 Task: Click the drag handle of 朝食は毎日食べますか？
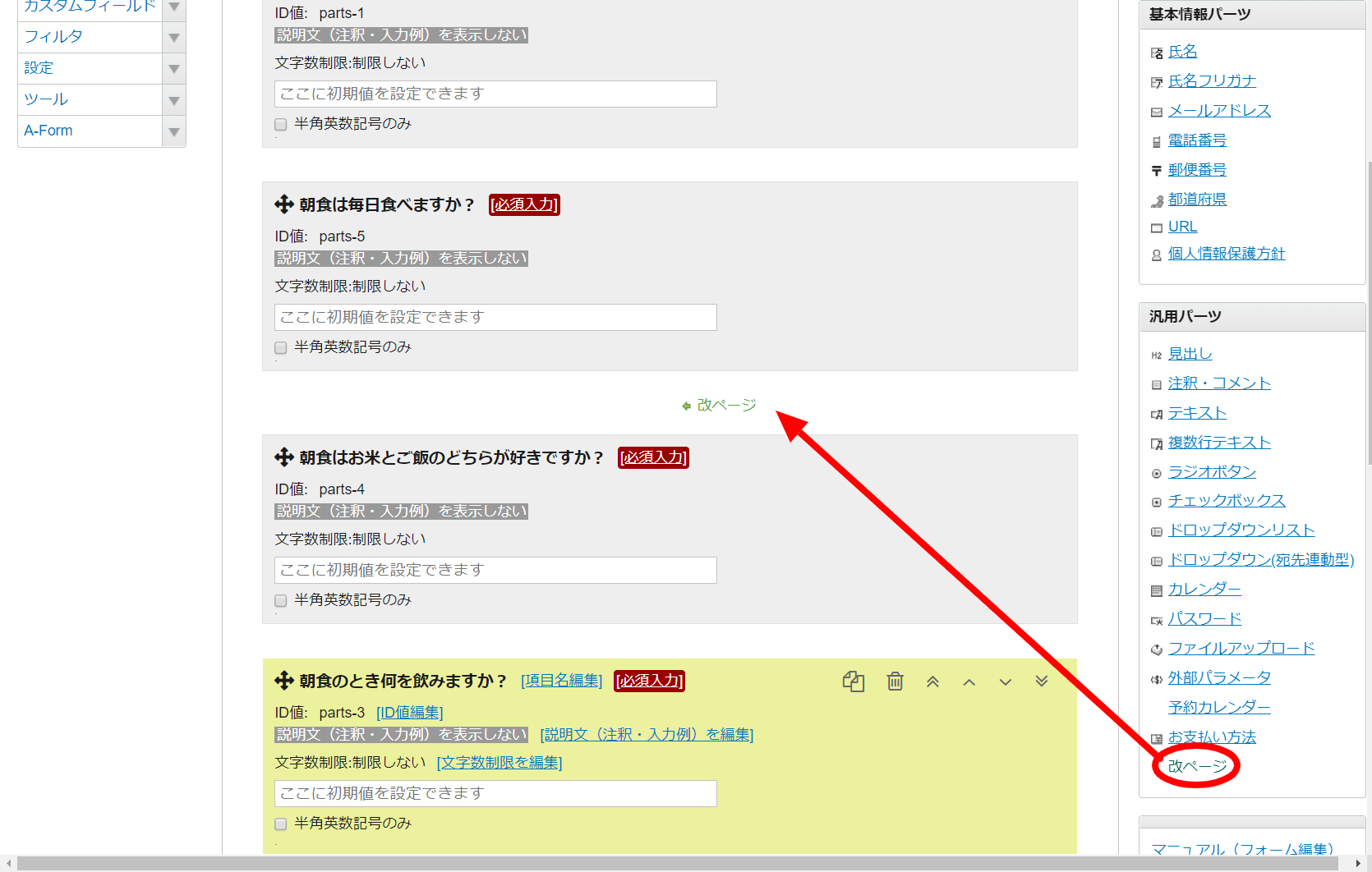(284, 204)
